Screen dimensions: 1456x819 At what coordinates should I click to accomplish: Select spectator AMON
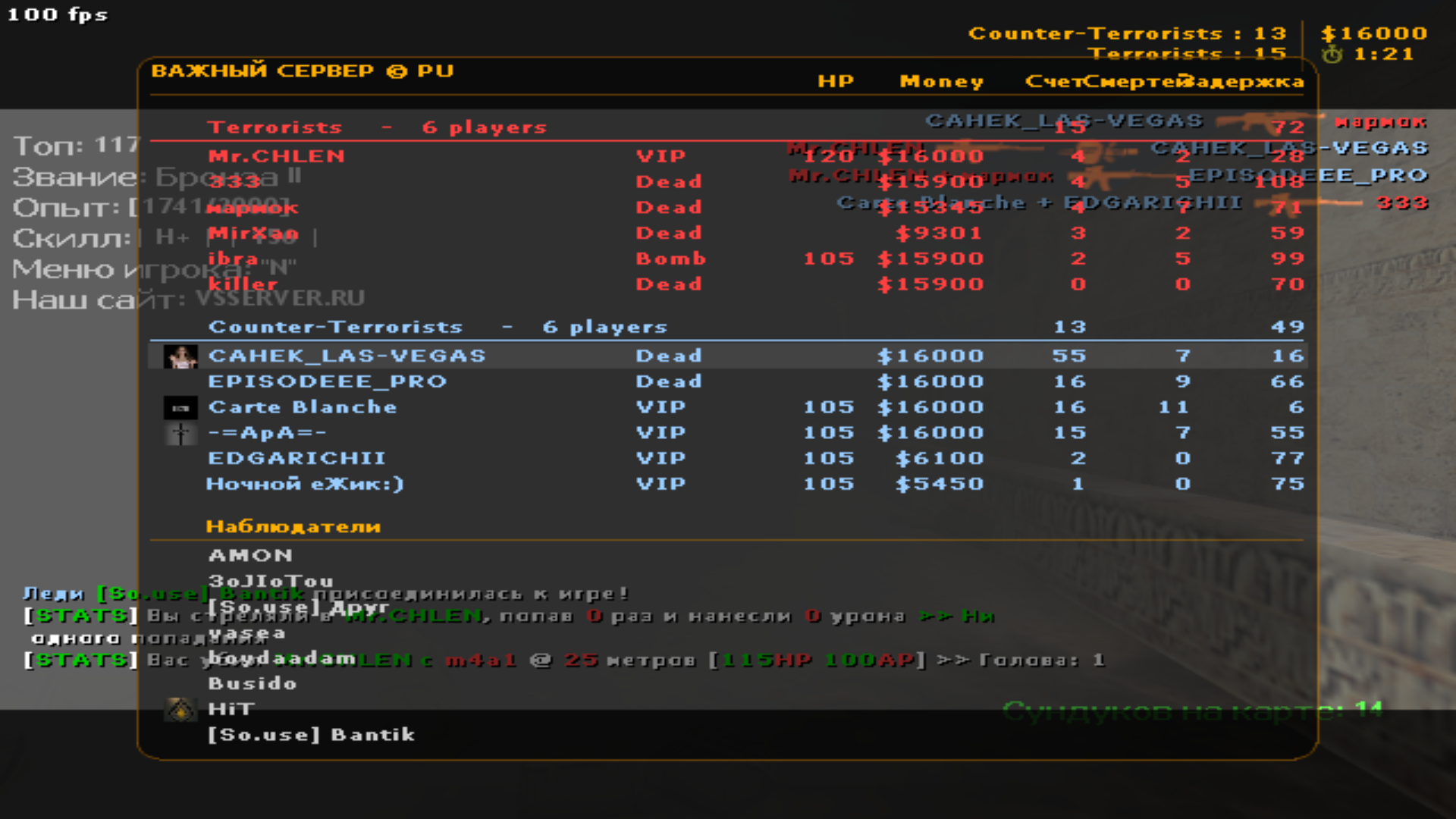click(250, 556)
